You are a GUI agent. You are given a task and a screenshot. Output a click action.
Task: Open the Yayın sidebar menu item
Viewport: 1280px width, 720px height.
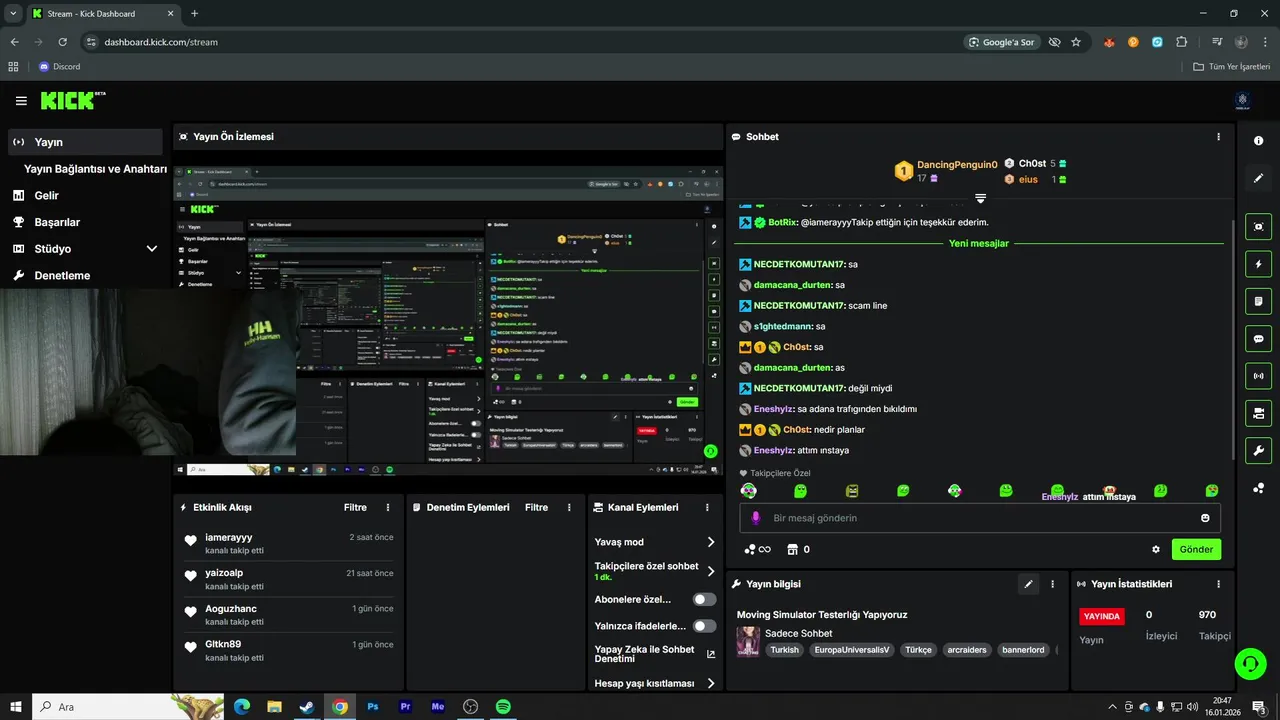(85, 142)
